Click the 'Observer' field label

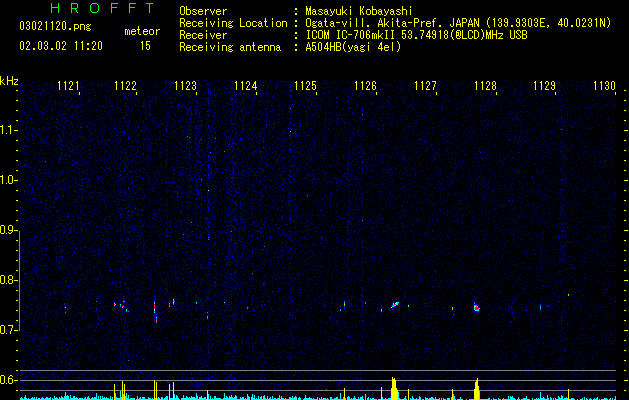[203, 11]
